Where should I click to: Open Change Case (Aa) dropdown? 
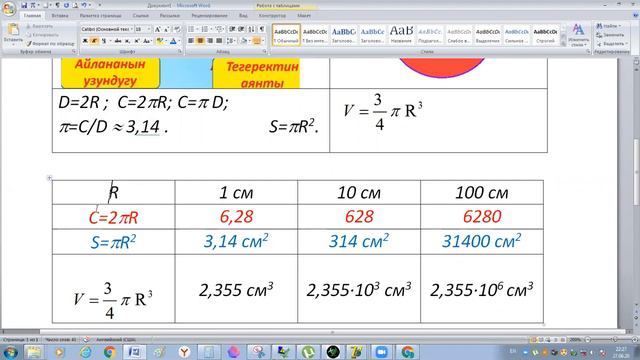147,41
